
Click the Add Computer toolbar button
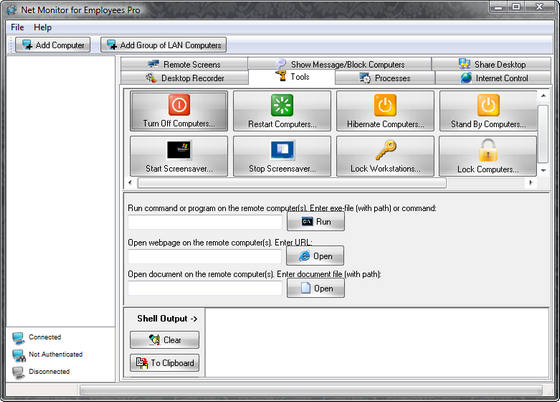coord(53,45)
